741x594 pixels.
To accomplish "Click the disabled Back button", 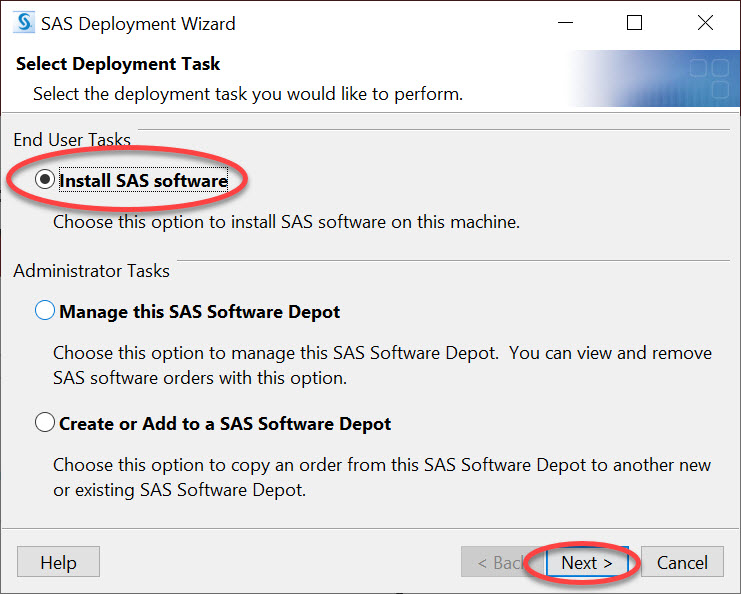I will pos(502,562).
